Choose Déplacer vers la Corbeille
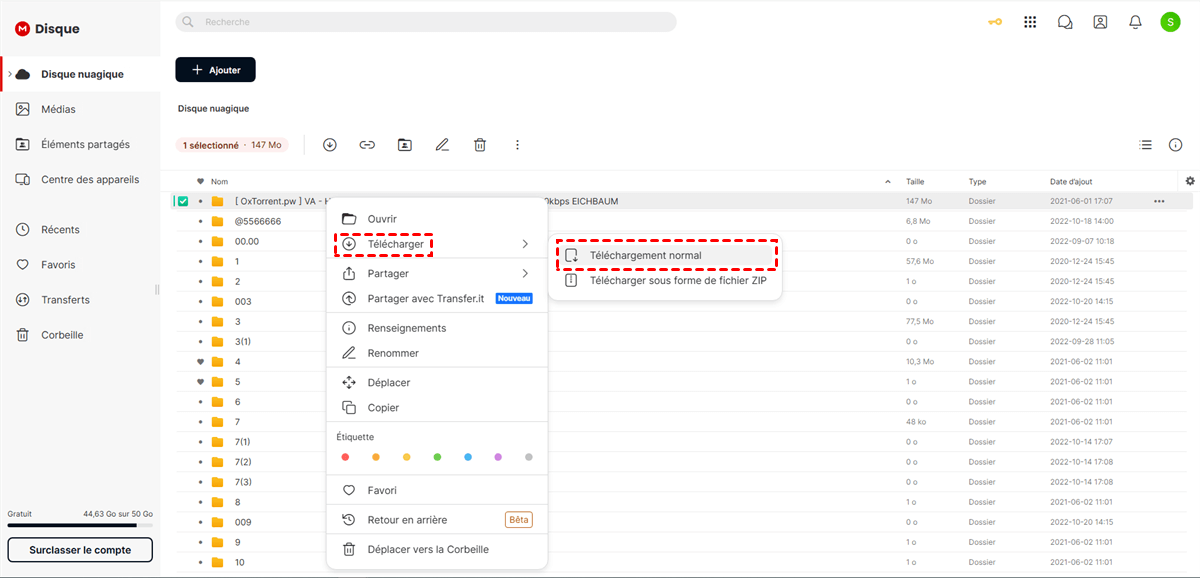 pyautogui.click(x=437, y=549)
